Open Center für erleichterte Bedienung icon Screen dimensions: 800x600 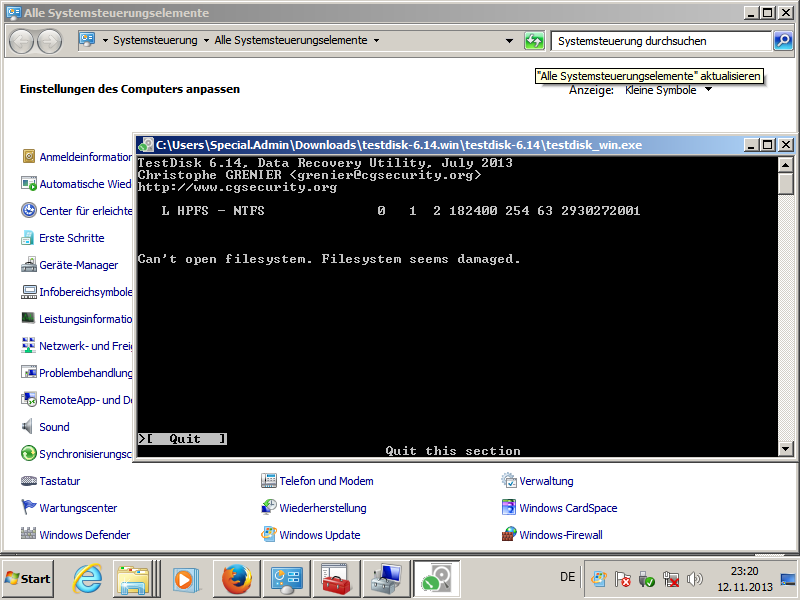click(x=29, y=211)
